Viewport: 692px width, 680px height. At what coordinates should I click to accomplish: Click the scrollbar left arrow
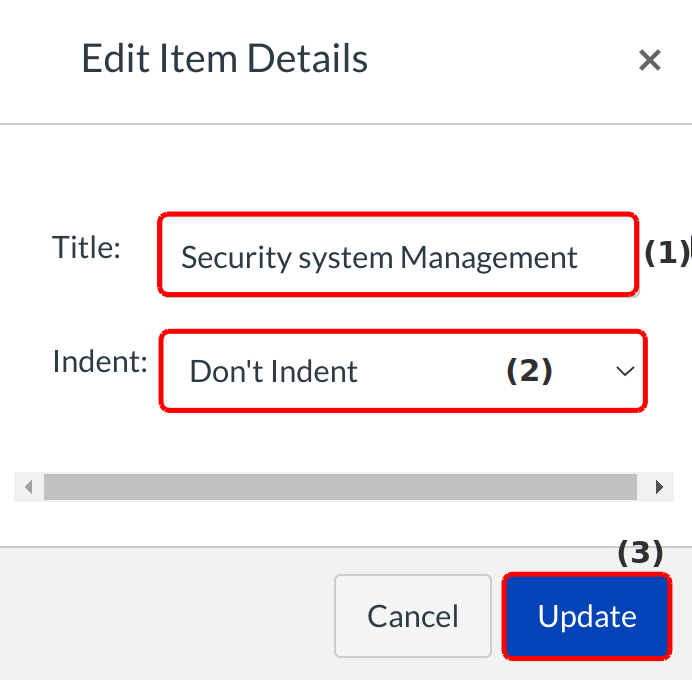click(x=29, y=487)
